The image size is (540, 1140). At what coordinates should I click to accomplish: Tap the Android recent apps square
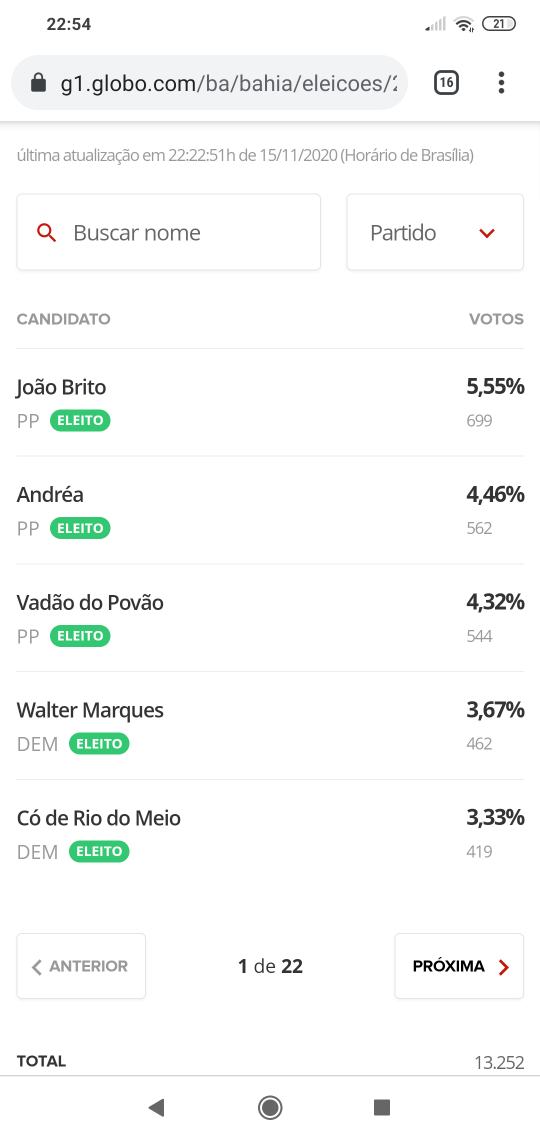[382, 1107]
